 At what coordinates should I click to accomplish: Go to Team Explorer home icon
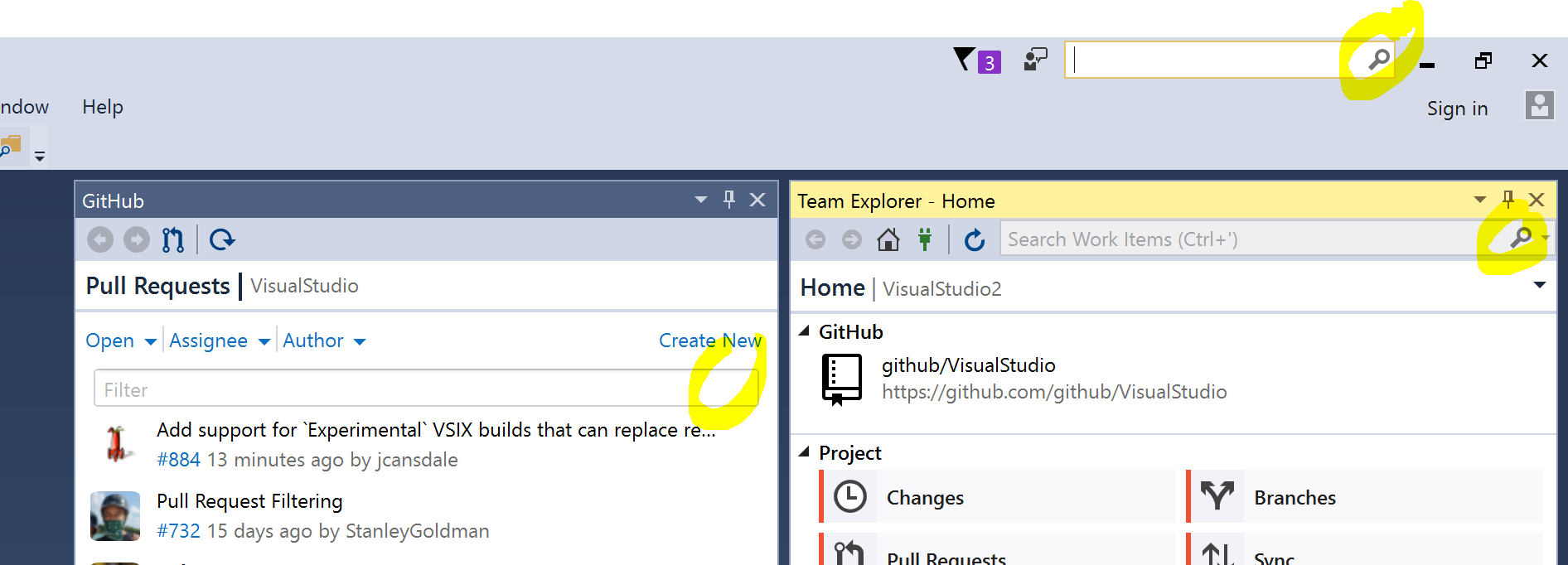click(x=888, y=239)
